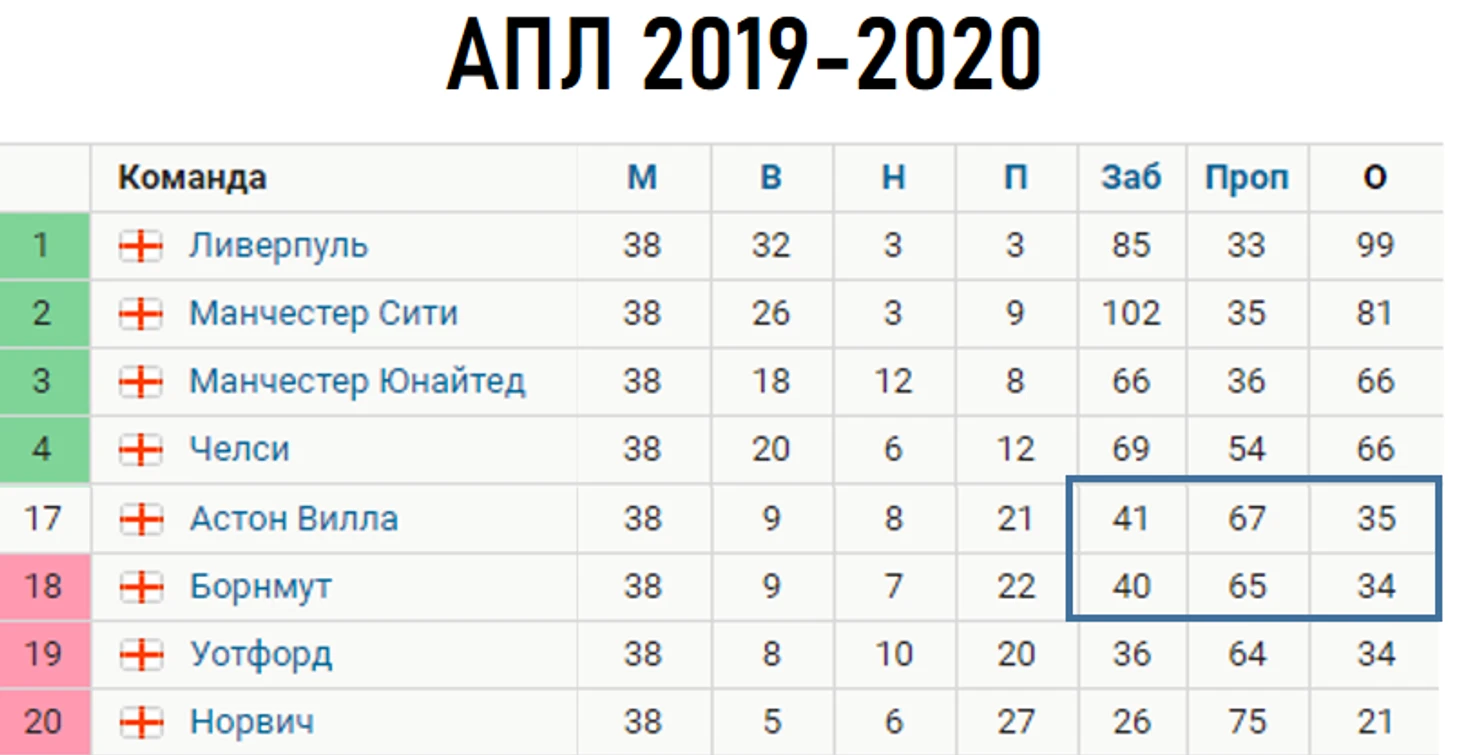Open the Ливерпуль team link
The height and width of the screenshot is (755, 1460).
(x=278, y=246)
